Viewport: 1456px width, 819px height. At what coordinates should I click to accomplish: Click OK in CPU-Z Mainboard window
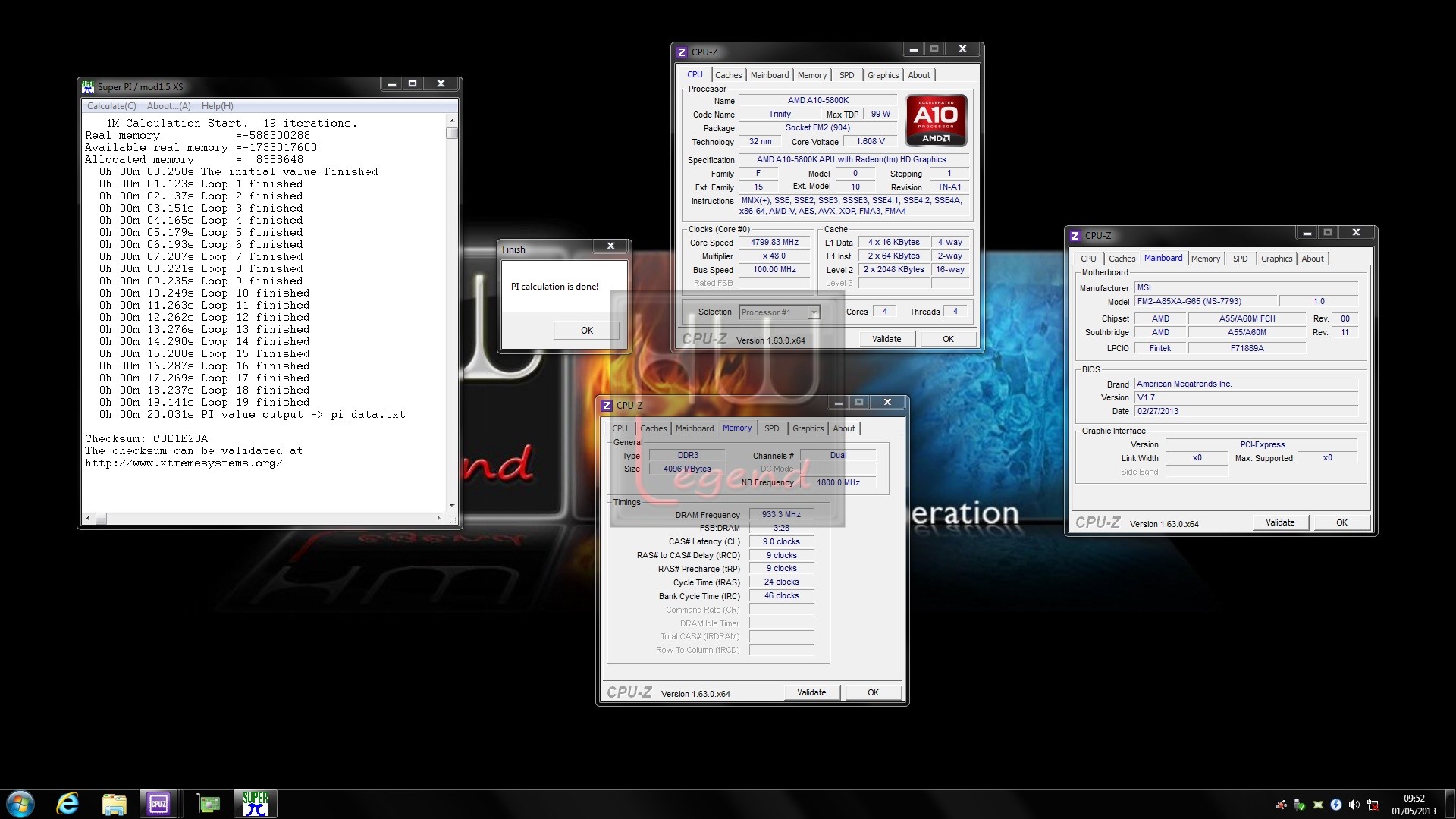1341,523
